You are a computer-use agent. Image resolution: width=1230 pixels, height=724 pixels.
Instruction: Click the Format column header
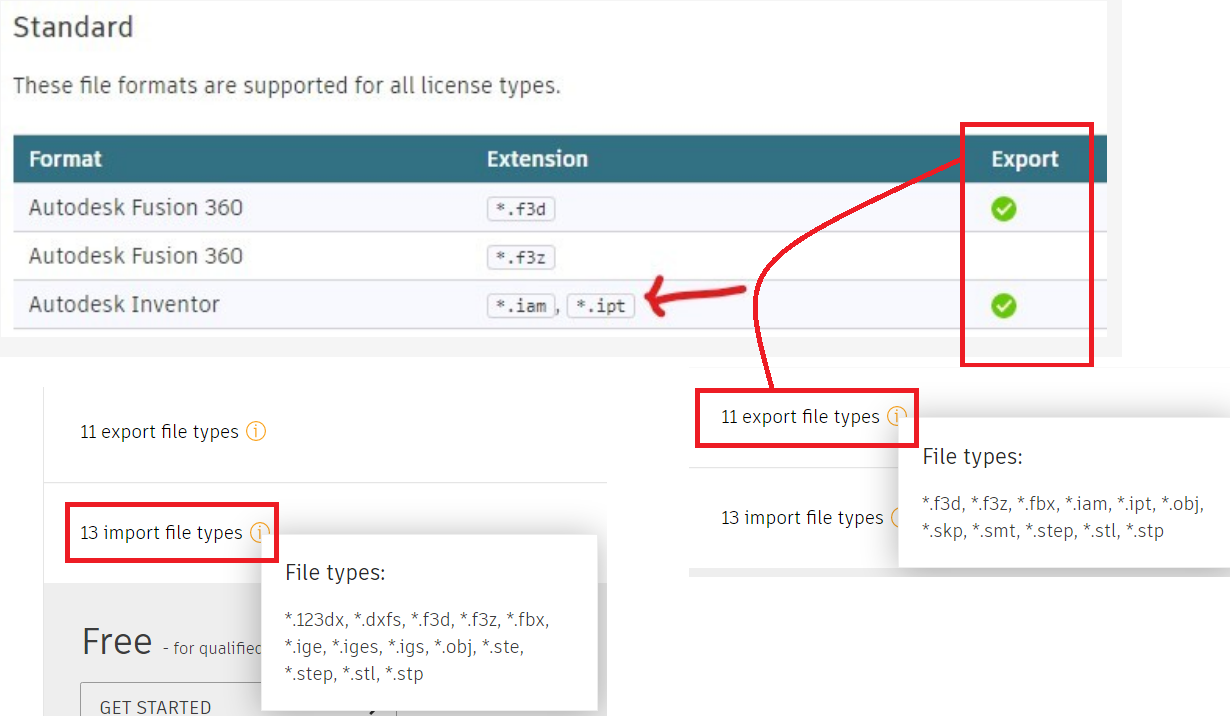click(66, 158)
